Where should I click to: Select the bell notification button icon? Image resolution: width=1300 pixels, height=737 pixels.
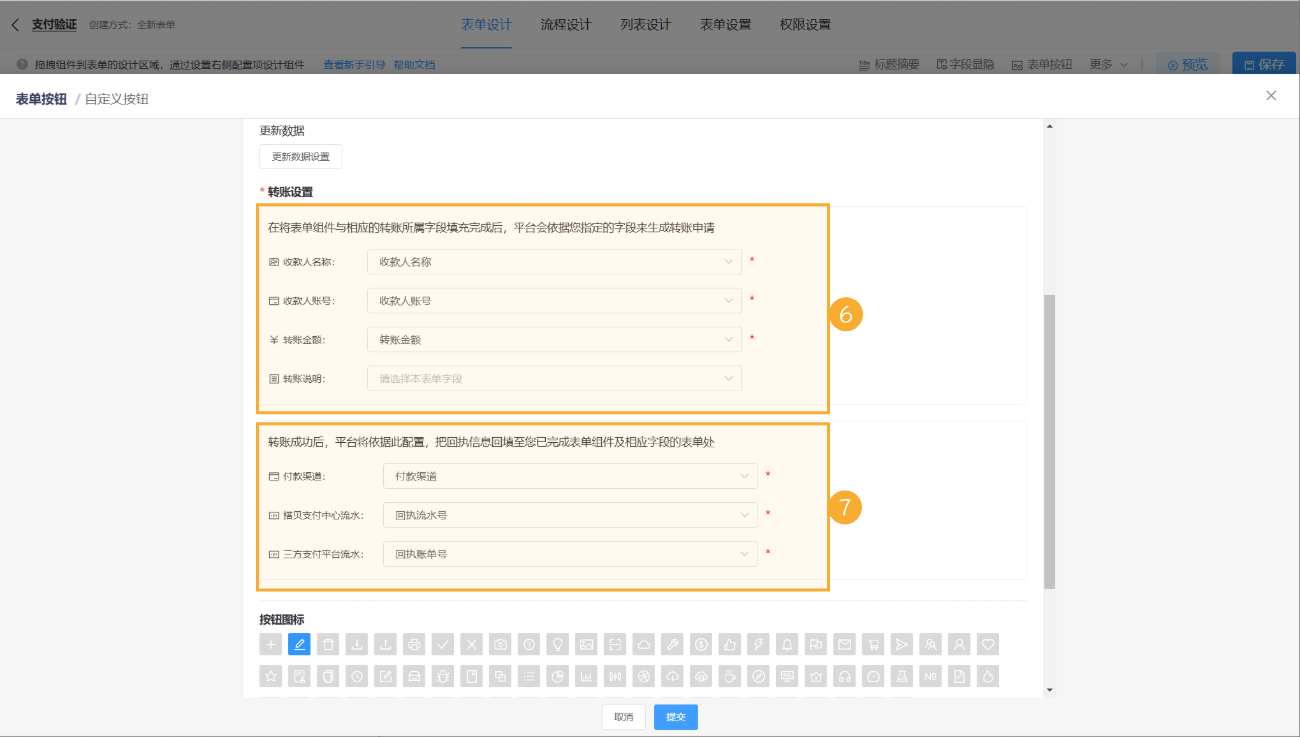[786, 644]
